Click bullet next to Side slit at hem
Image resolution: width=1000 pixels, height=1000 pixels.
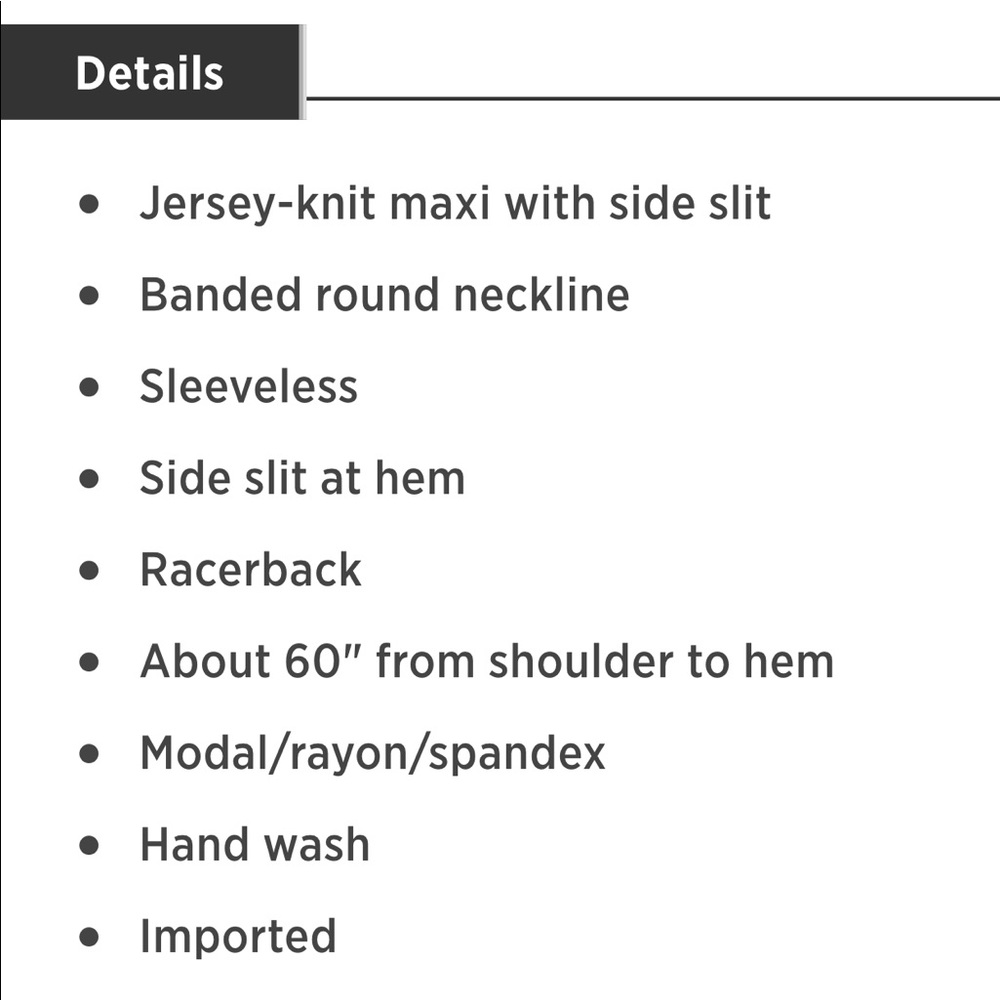pos(89,479)
